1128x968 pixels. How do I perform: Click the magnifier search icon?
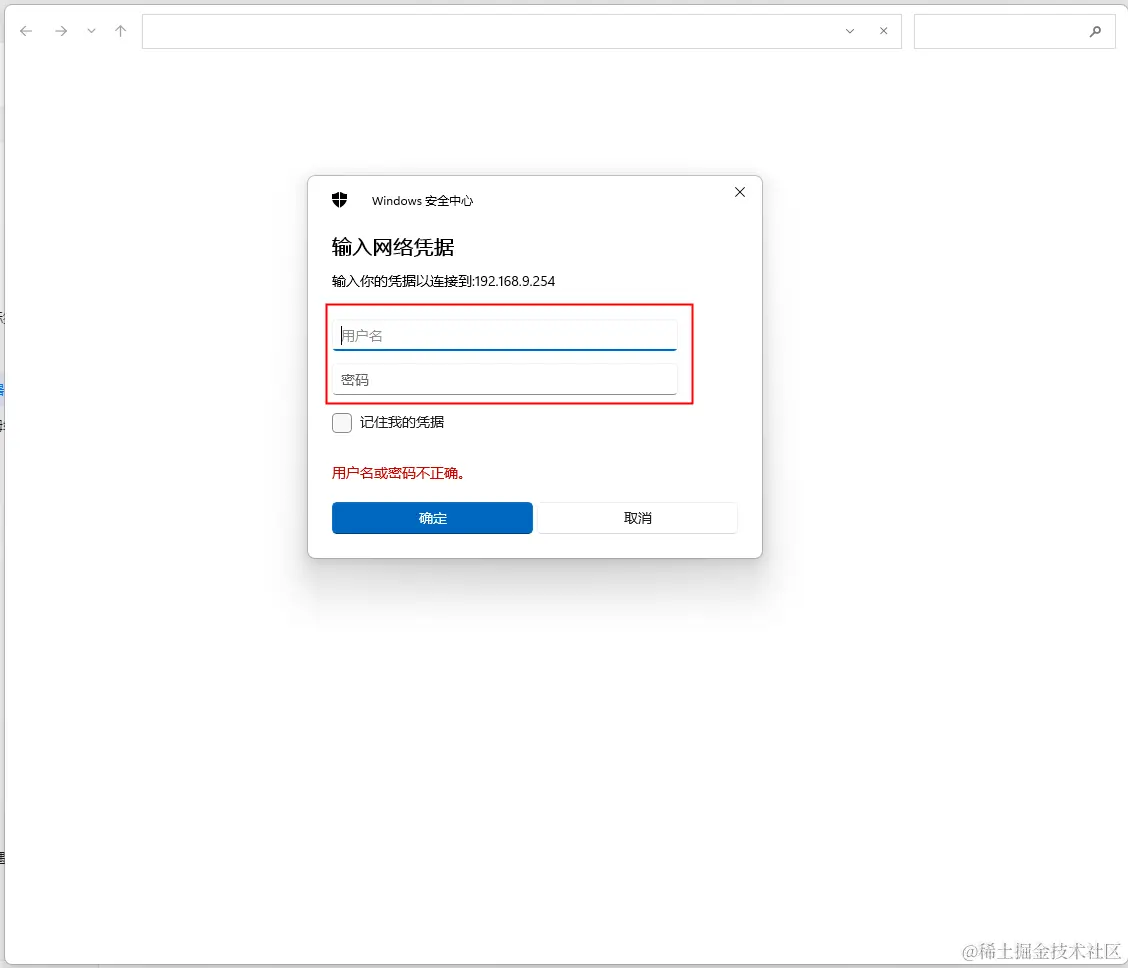coord(1095,31)
